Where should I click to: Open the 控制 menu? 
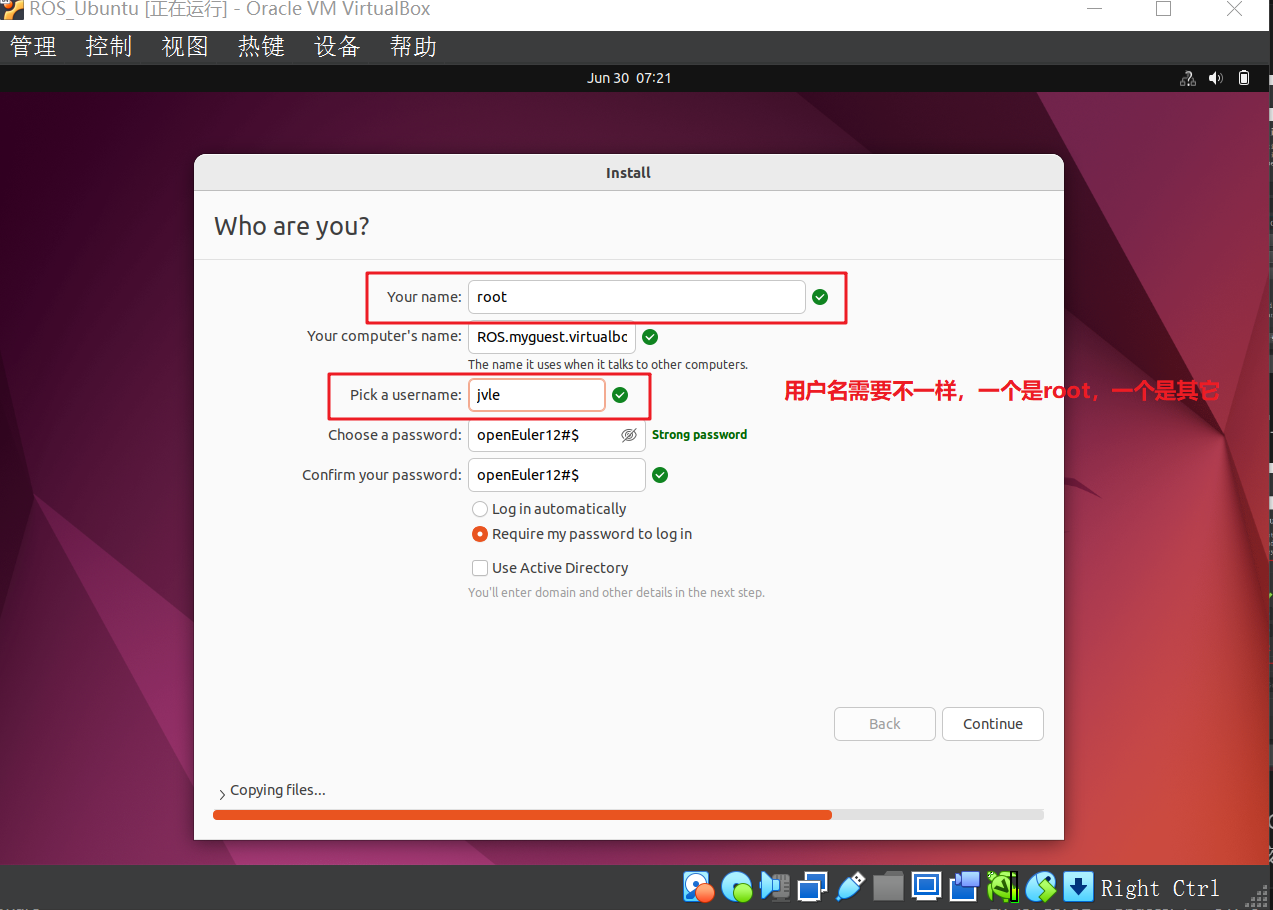tap(109, 47)
